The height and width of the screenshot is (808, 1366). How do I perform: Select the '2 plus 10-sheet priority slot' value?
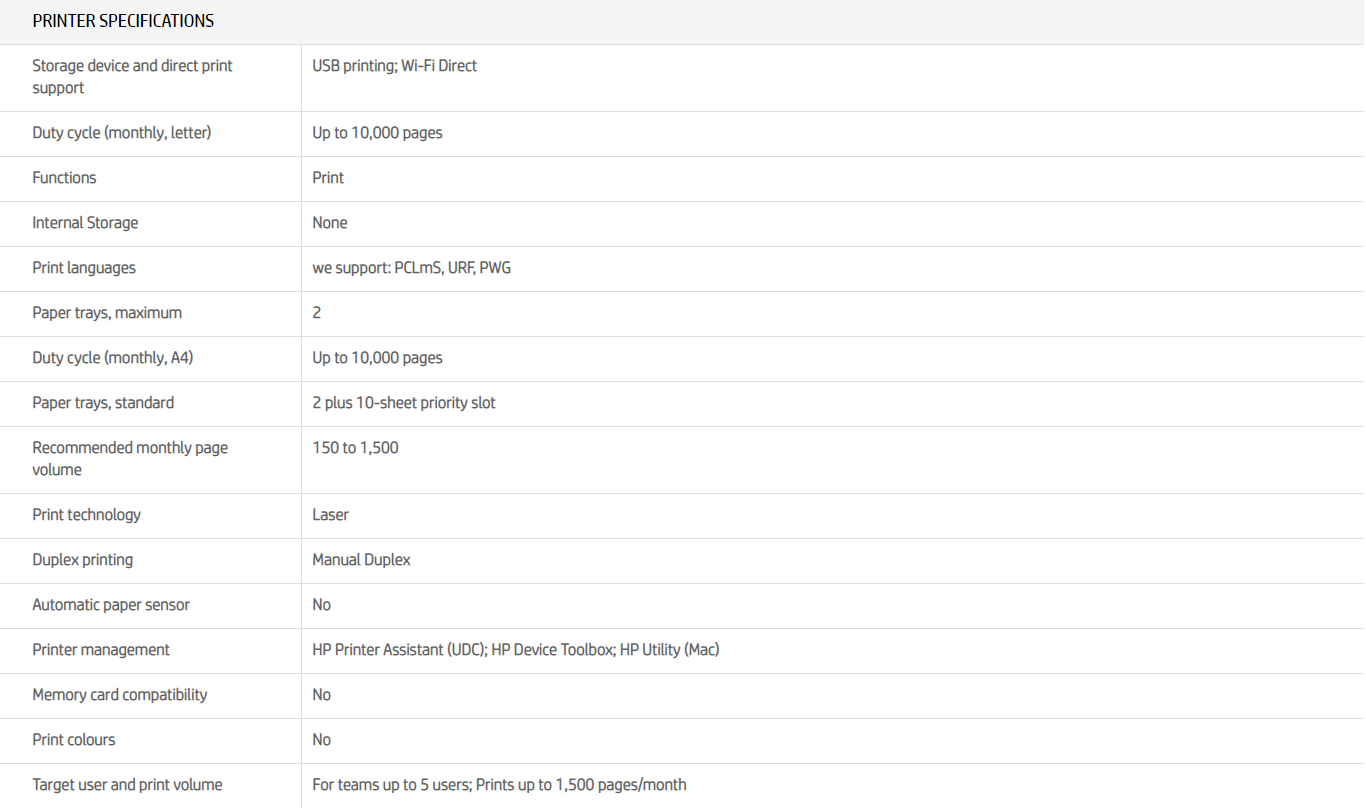(x=404, y=403)
